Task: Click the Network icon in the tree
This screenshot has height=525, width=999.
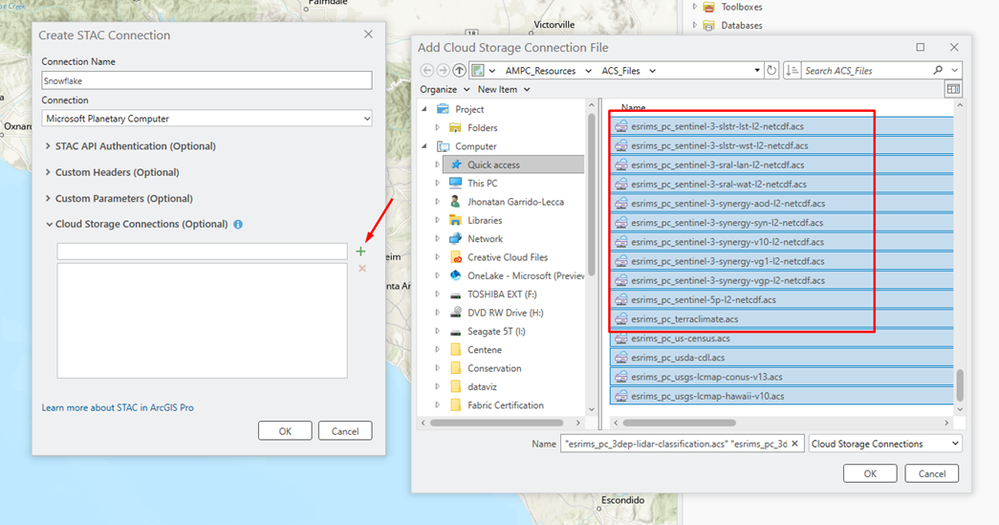Action: 456,239
